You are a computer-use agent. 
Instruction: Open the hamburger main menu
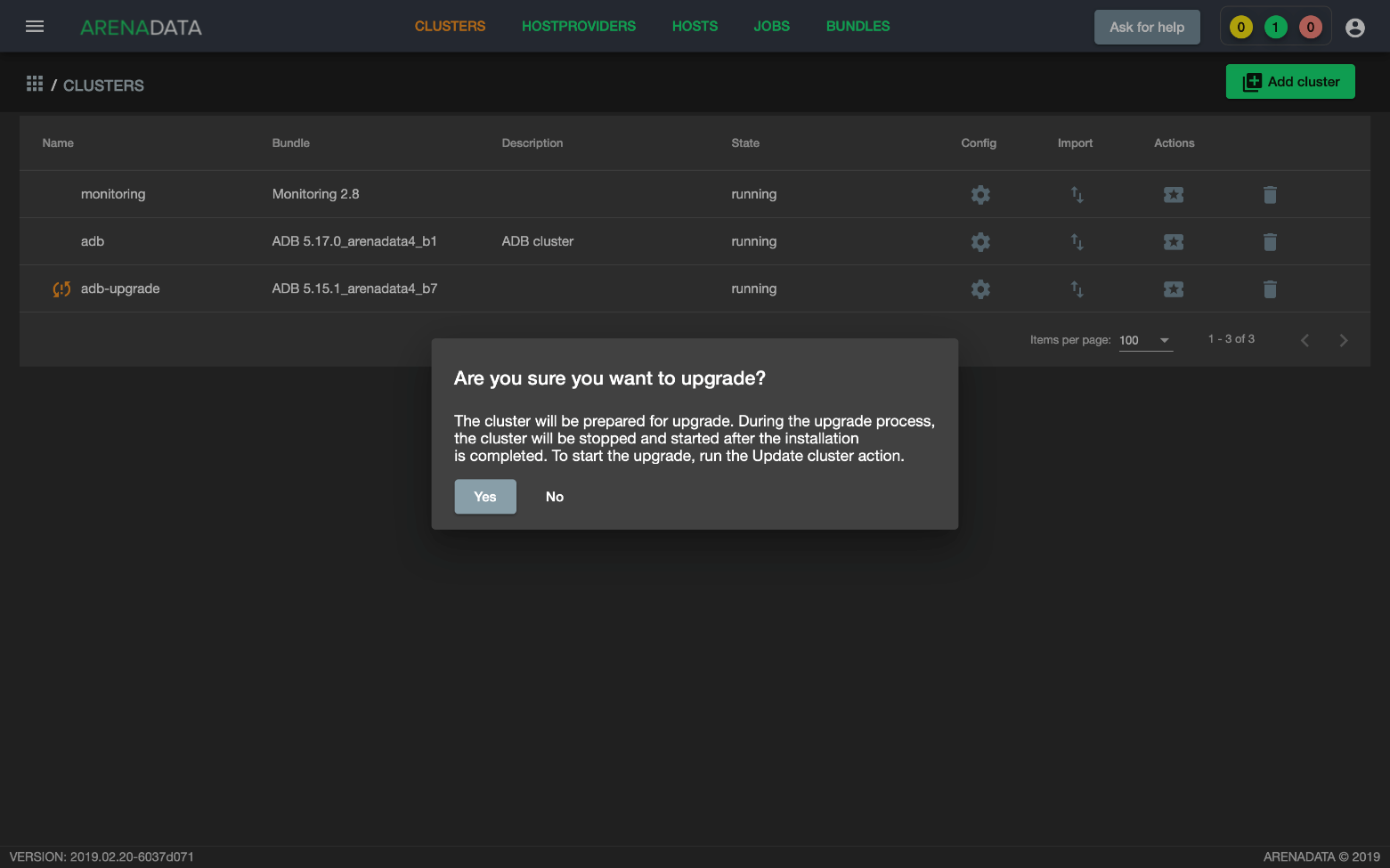(x=35, y=27)
